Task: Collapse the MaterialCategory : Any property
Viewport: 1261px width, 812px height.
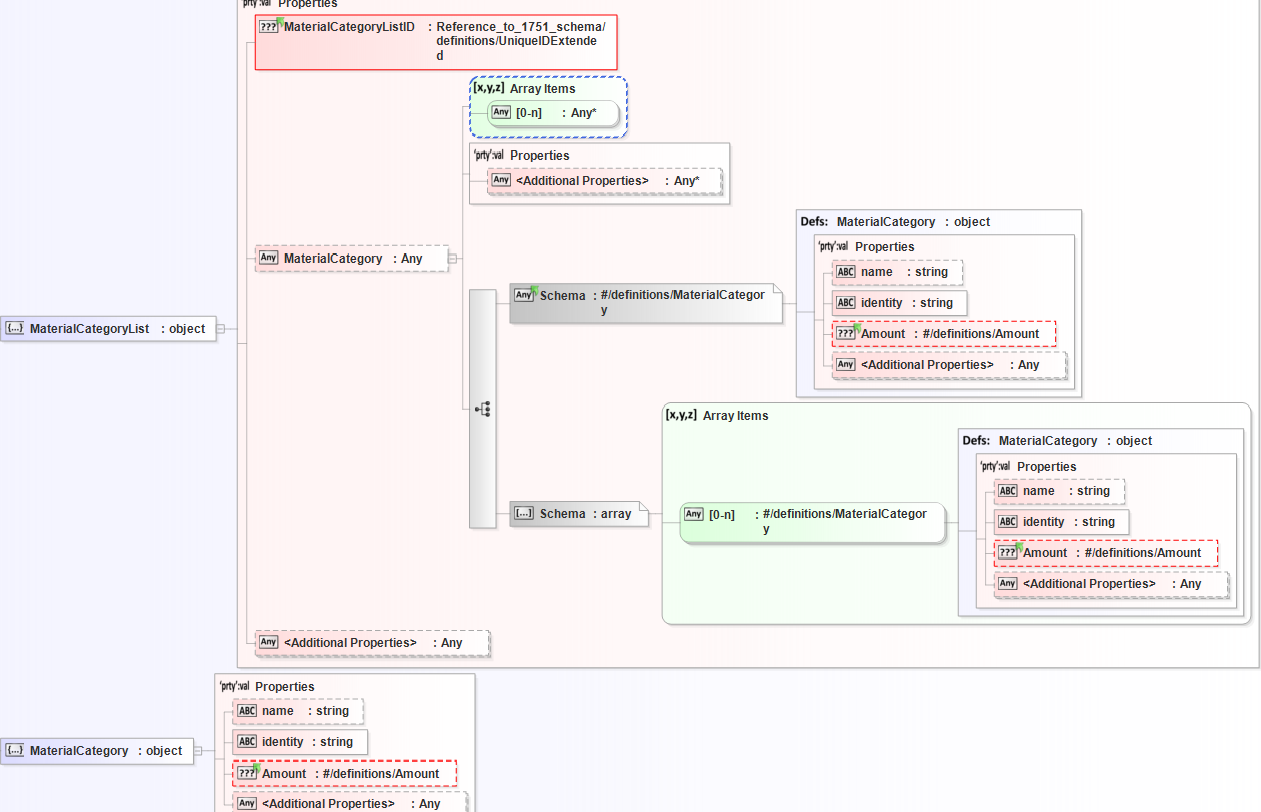Action: click(452, 259)
